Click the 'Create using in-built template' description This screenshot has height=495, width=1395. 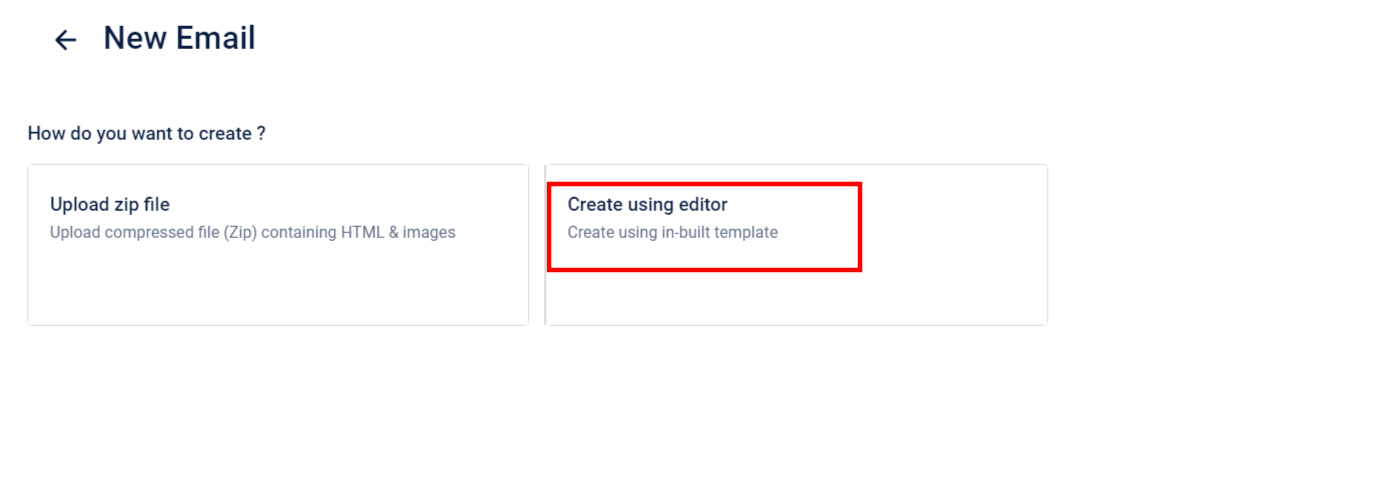point(672,232)
